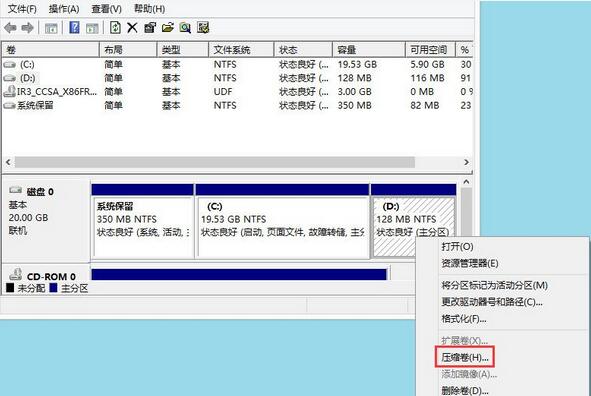The width and height of the screenshot is (591, 396).
Task: Select the (C:) 19.53 GB NTFS partition block
Action: coord(282,222)
